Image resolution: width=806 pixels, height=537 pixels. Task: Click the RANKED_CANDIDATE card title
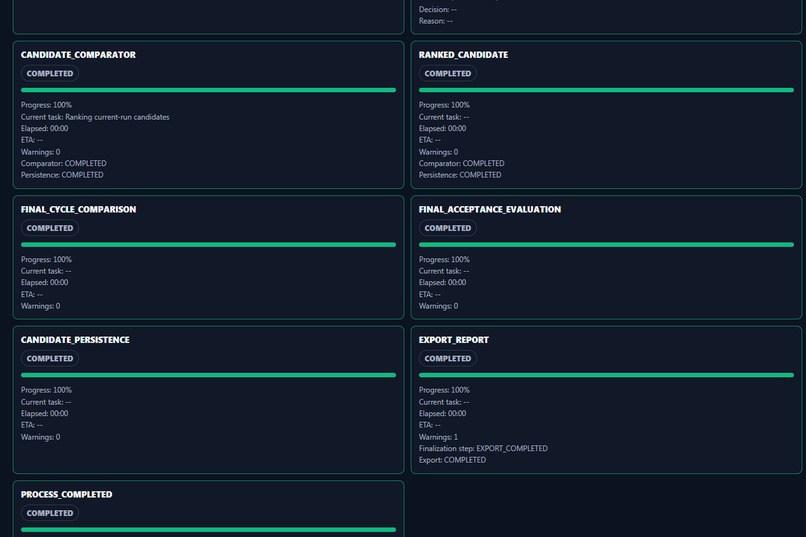point(463,54)
